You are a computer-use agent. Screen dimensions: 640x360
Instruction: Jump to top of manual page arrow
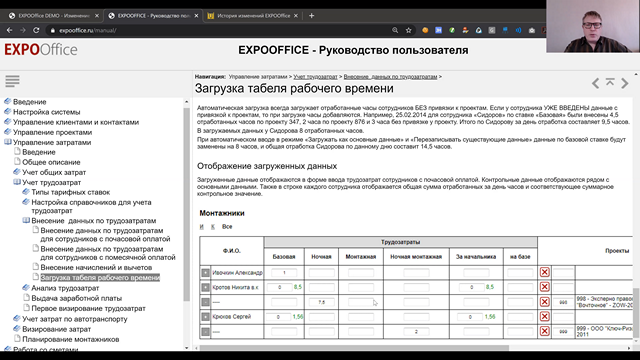[610, 82]
